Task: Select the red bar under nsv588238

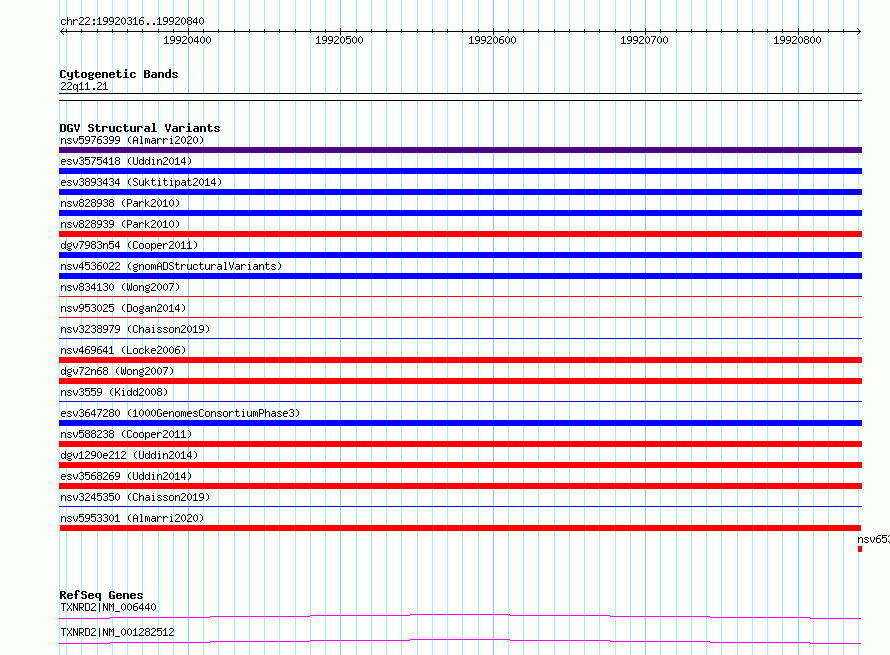Action: coord(460,444)
